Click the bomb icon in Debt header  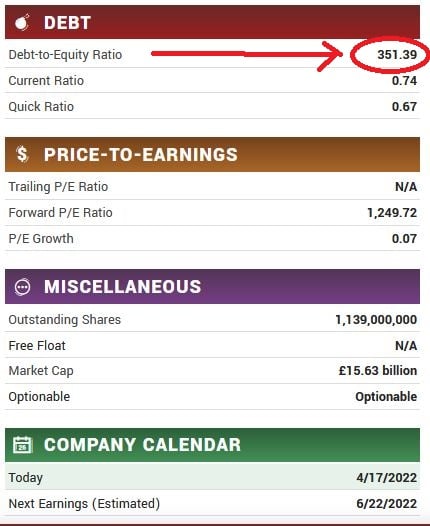tap(22, 23)
